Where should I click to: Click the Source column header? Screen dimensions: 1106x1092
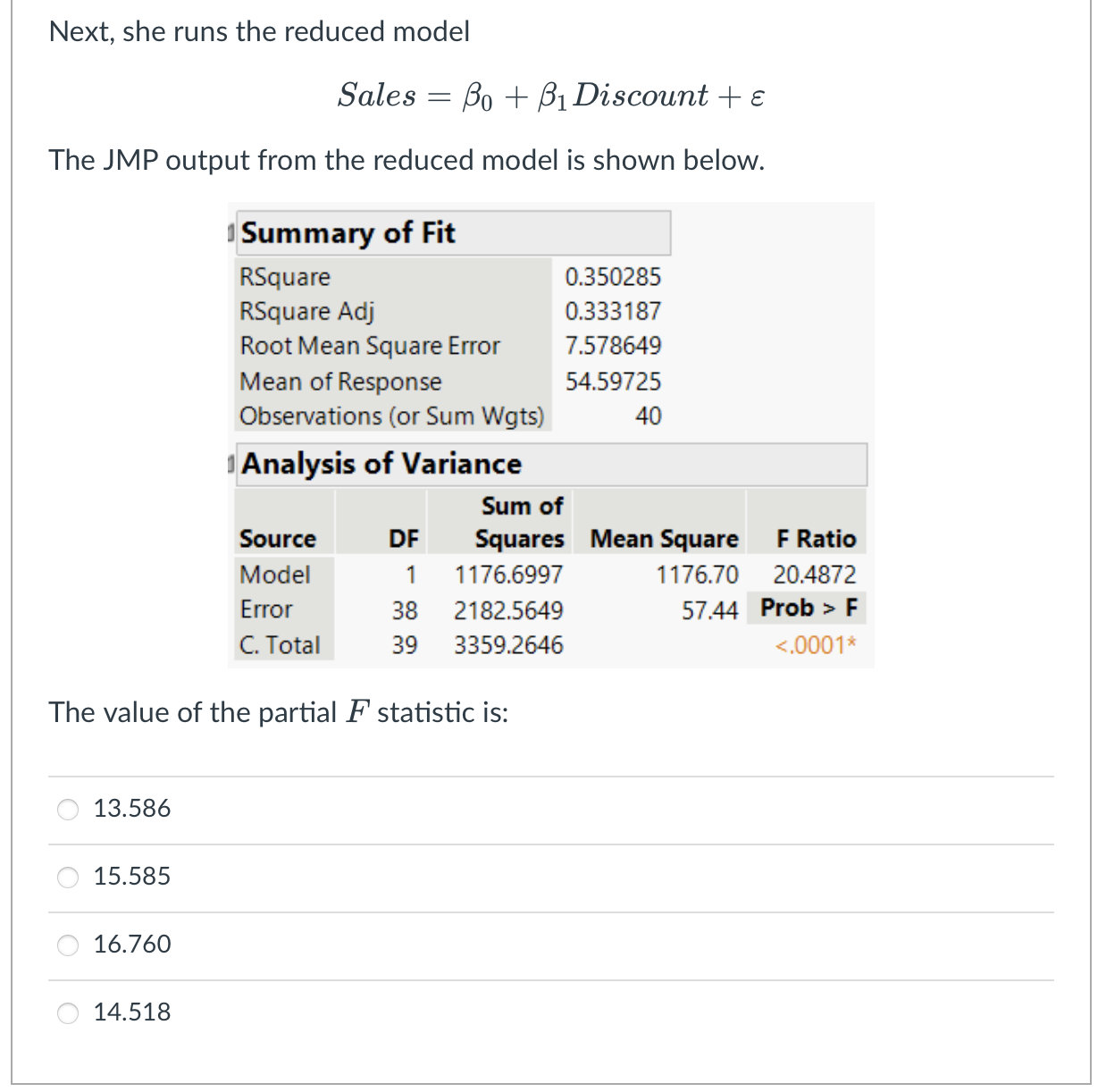pos(277,538)
